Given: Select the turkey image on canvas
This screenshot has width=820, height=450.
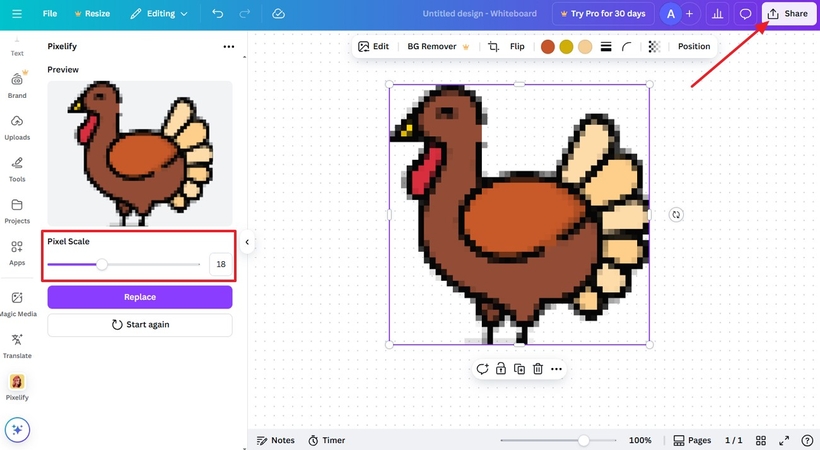Looking at the screenshot, I should click(519, 215).
